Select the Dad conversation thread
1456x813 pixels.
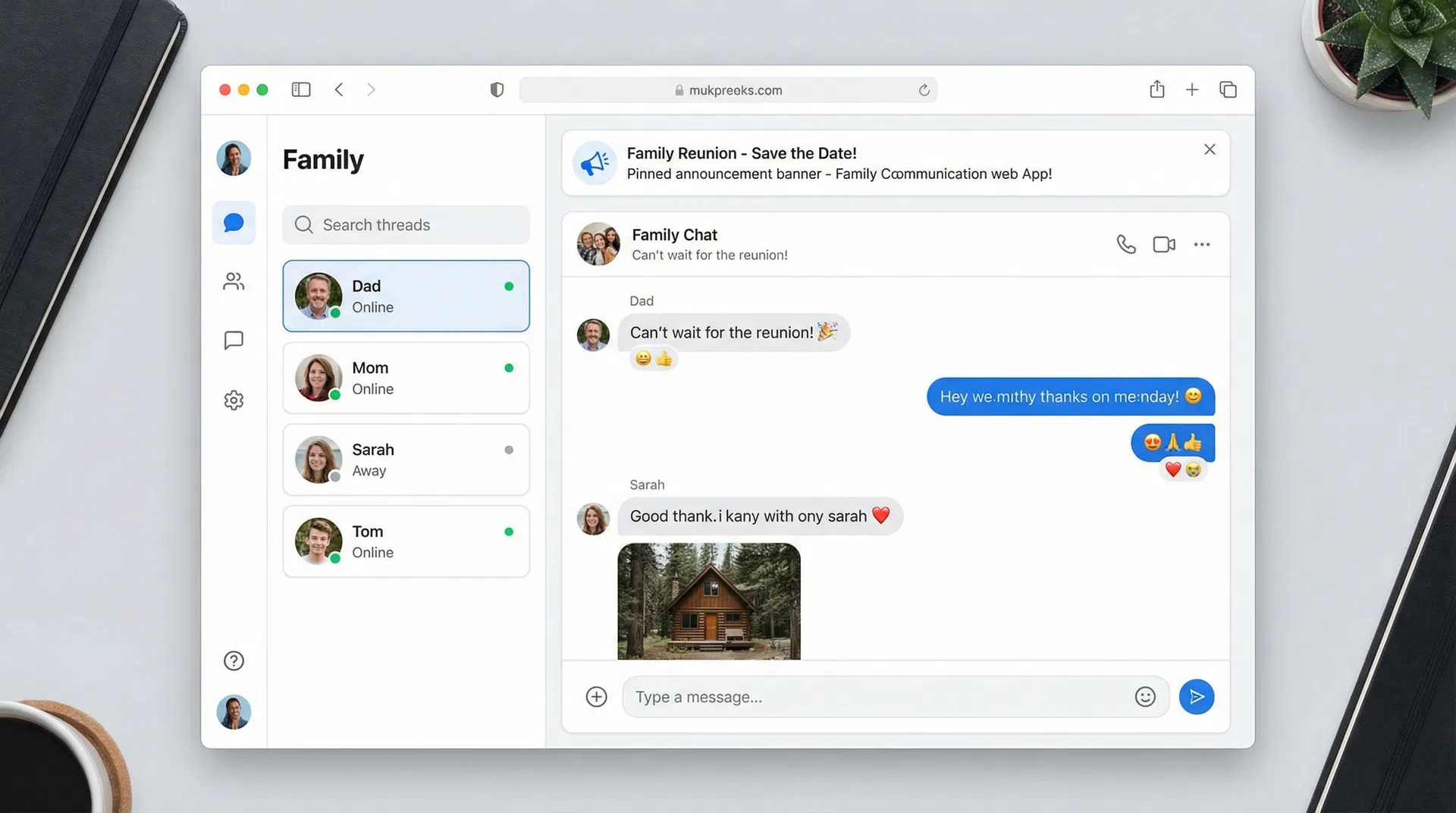coord(406,296)
